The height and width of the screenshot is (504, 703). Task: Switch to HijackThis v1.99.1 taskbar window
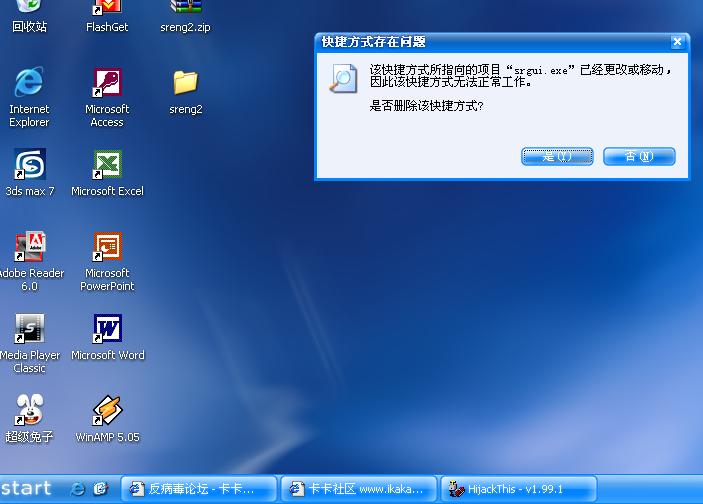click(x=519, y=489)
